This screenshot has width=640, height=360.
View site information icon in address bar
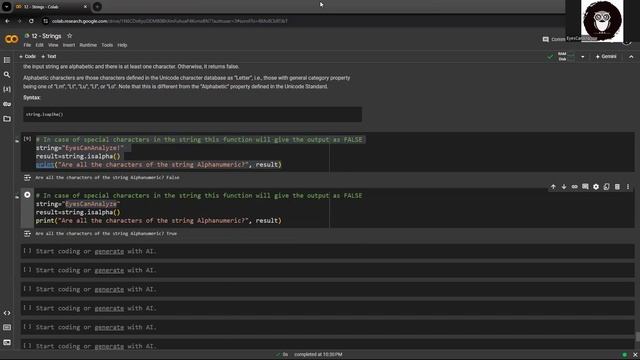45,21
